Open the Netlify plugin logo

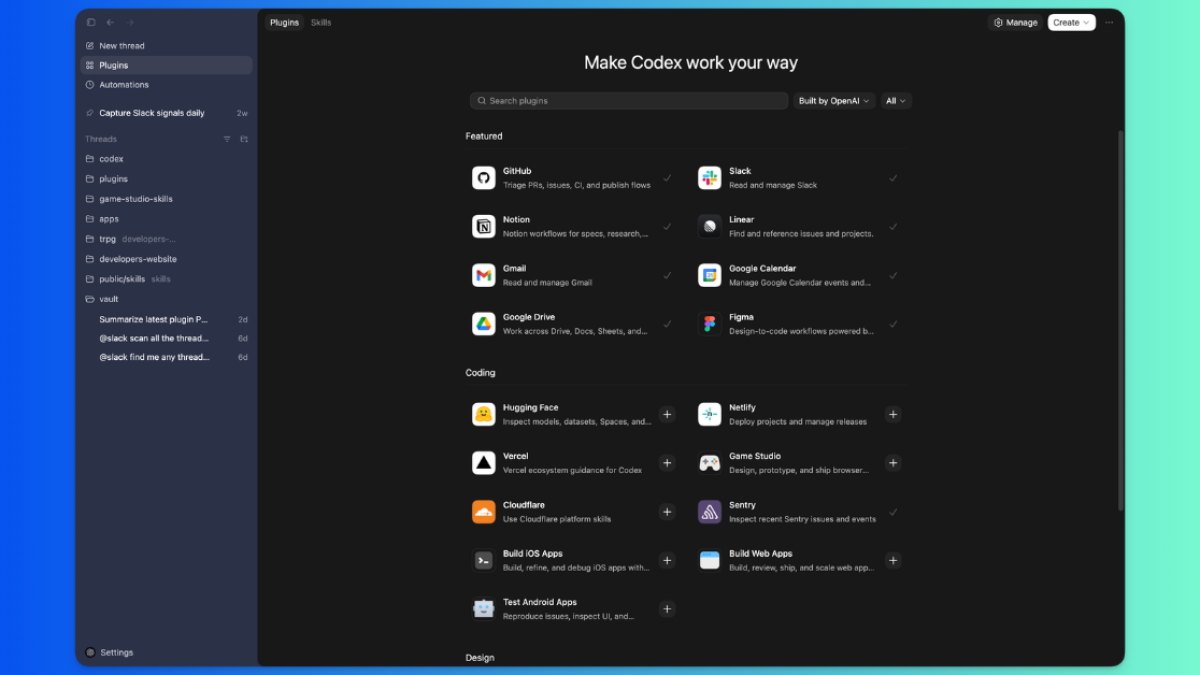coord(710,414)
